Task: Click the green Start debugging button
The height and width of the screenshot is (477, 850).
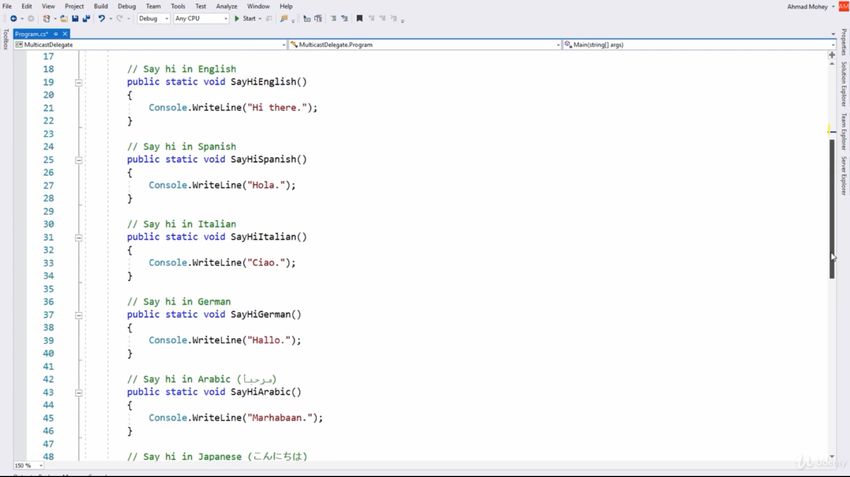Action: click(x=244, y=18)
